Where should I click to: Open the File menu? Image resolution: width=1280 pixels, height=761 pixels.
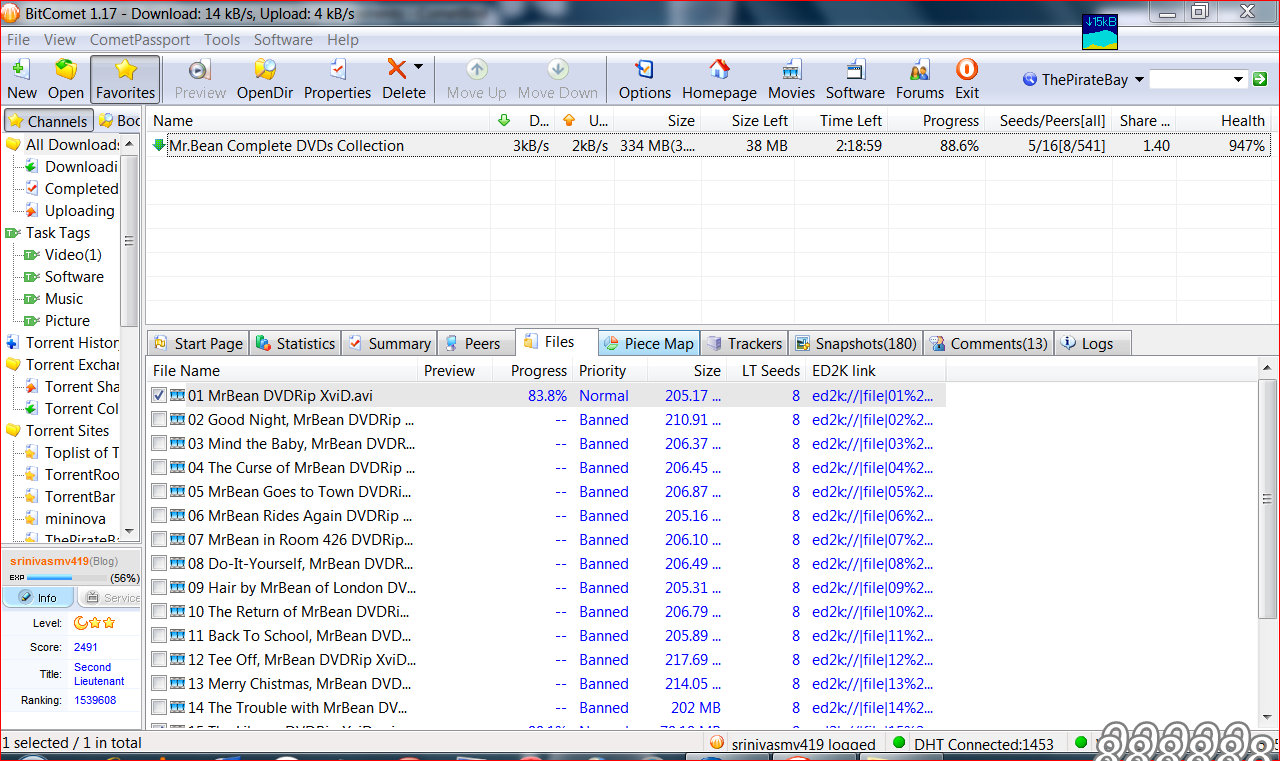click(18, 40)
